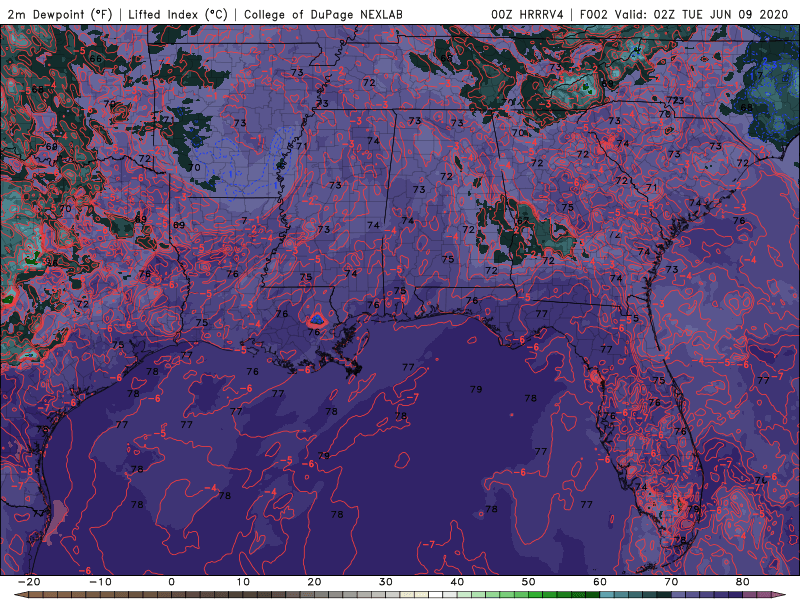Click the -10 label on the color scale
800x600 pixels.
tap(100, 582)
